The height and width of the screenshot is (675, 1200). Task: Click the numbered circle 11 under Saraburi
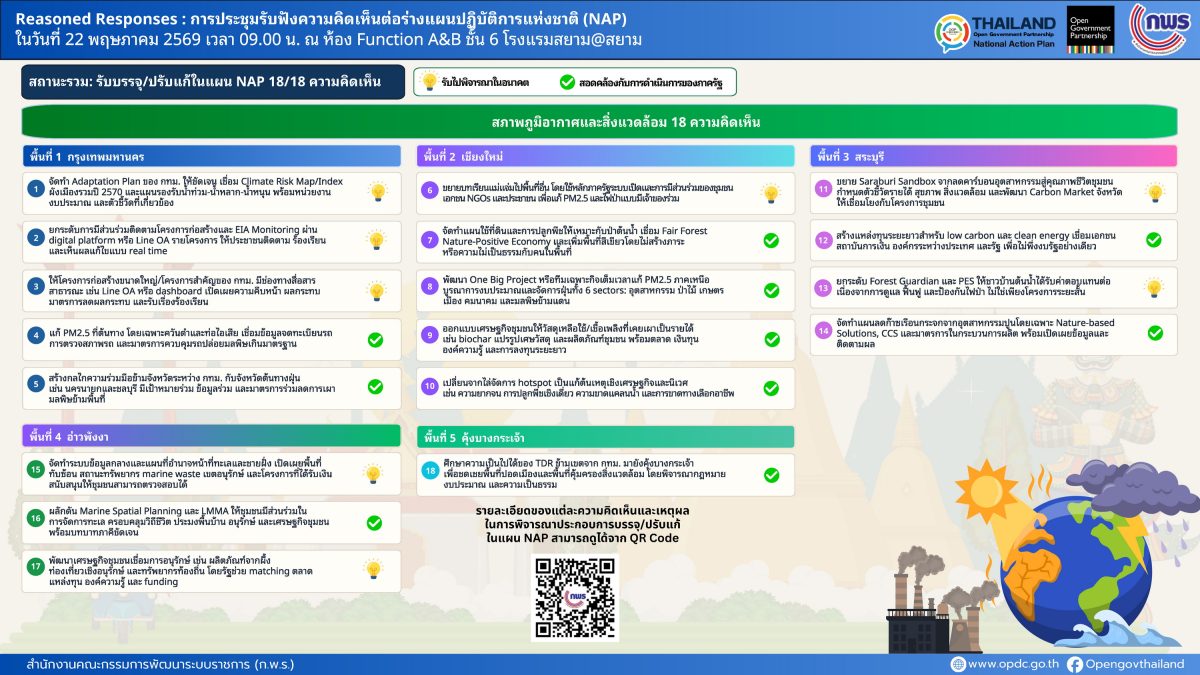pos(824,188)
